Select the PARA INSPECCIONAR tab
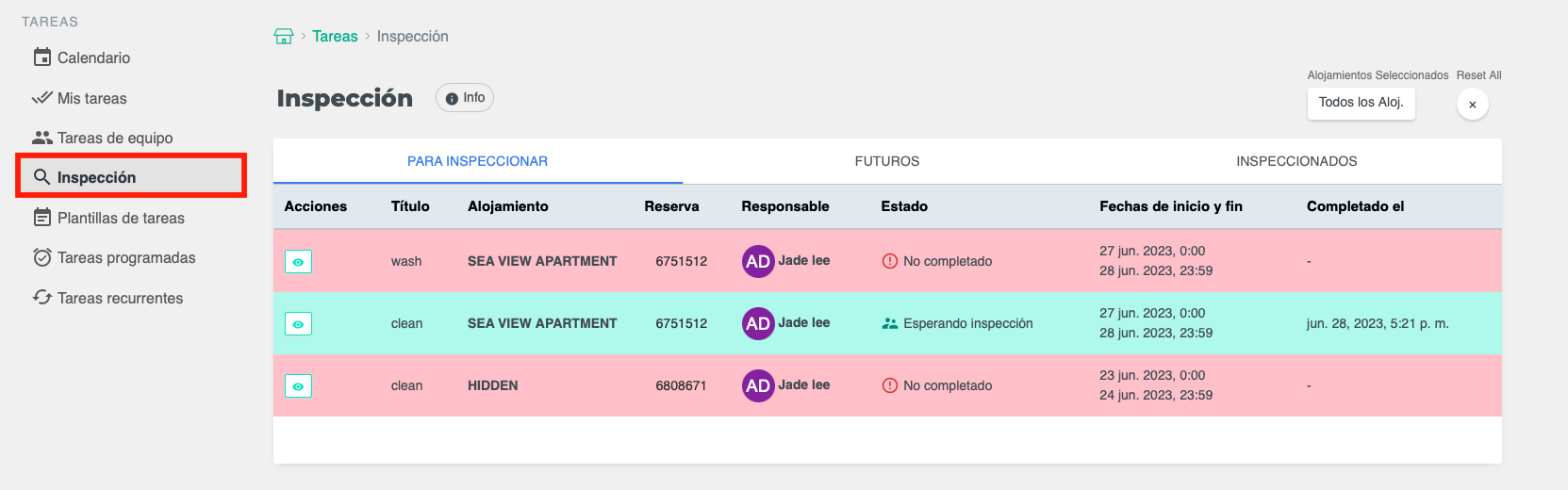Image resolution: width=1568 pixels, height=490 pixels. click(x=477, y=161)
